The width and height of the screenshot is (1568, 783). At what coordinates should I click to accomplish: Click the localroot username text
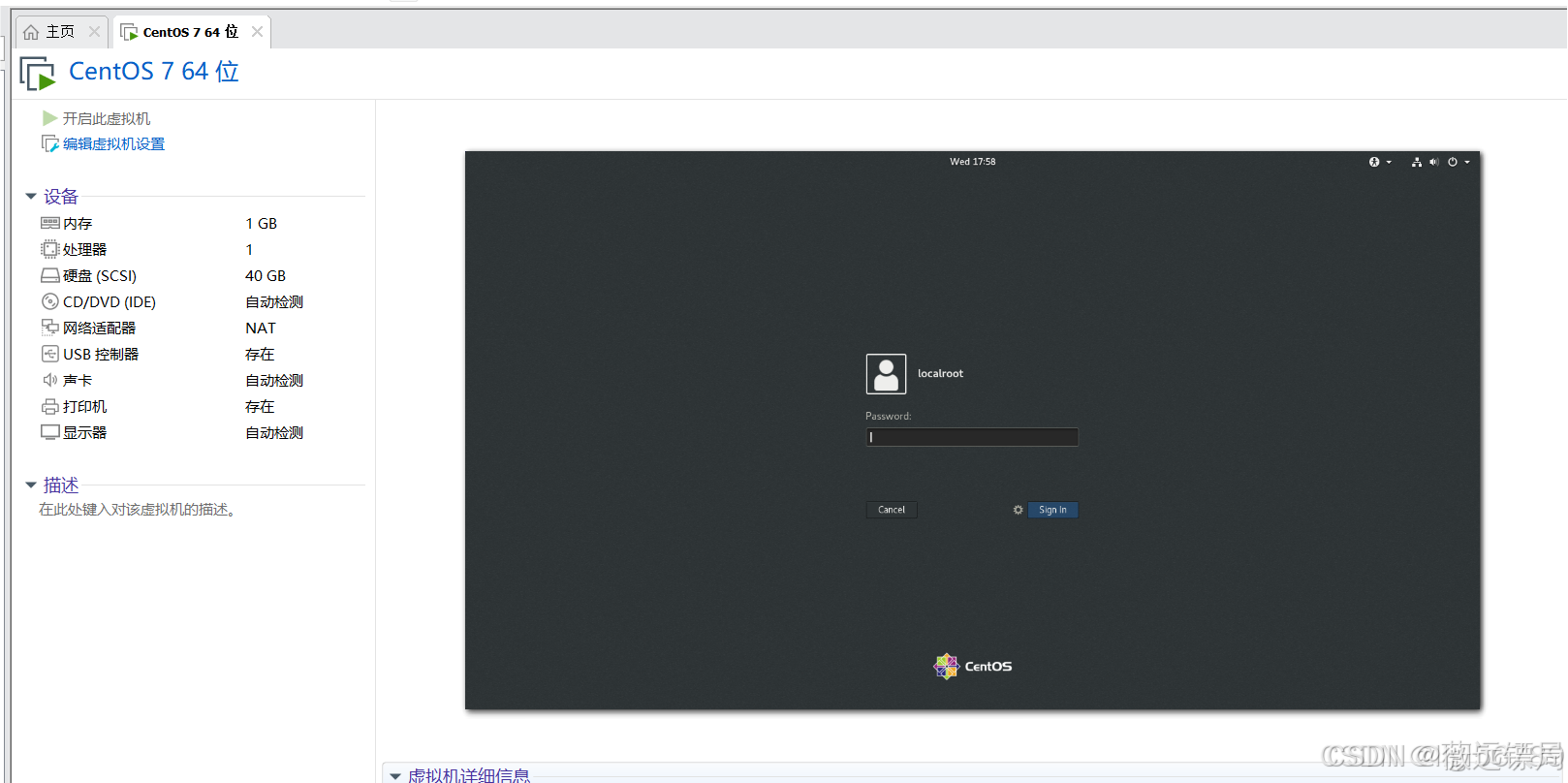940,373
